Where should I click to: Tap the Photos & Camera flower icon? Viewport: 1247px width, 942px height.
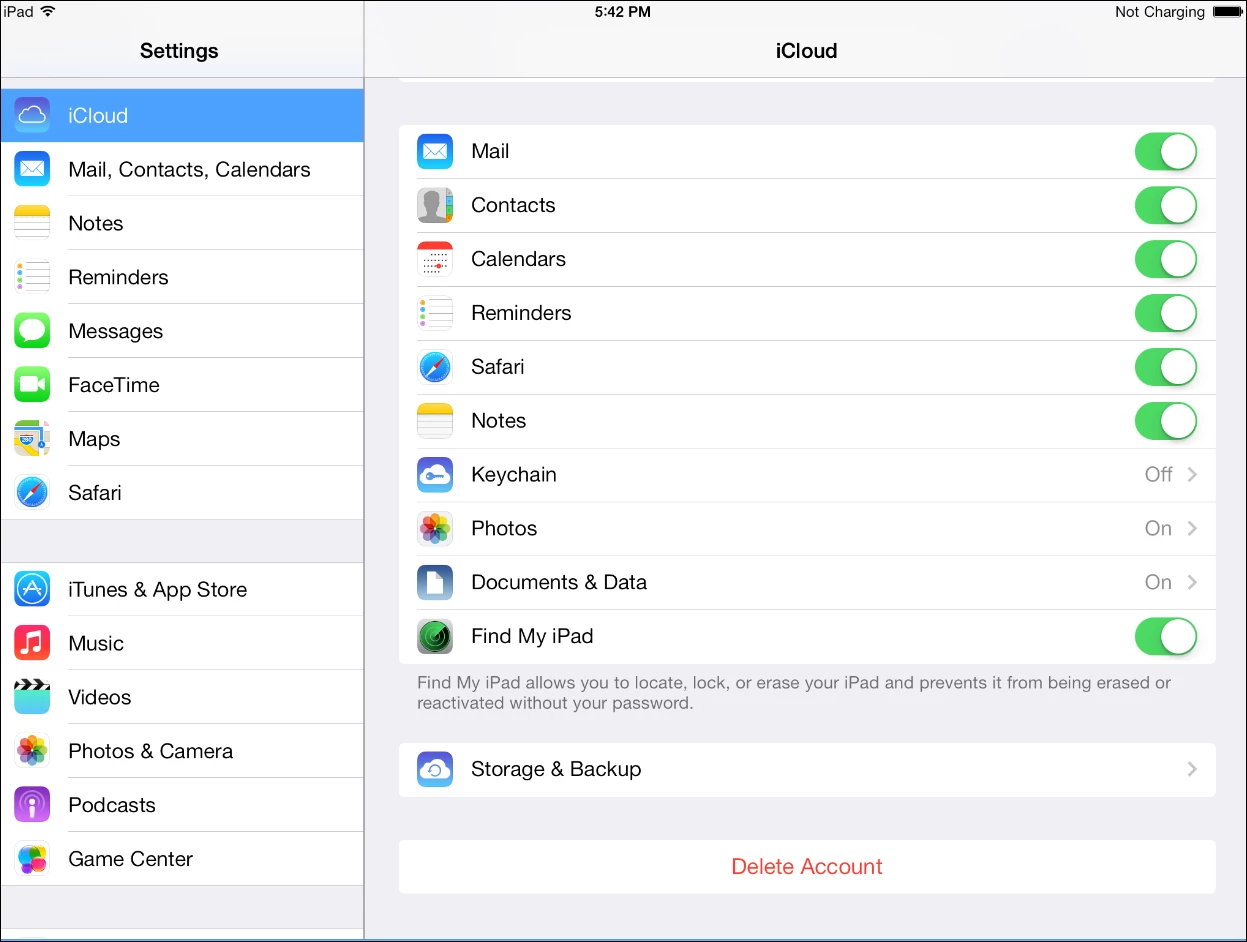click(32, 752)
